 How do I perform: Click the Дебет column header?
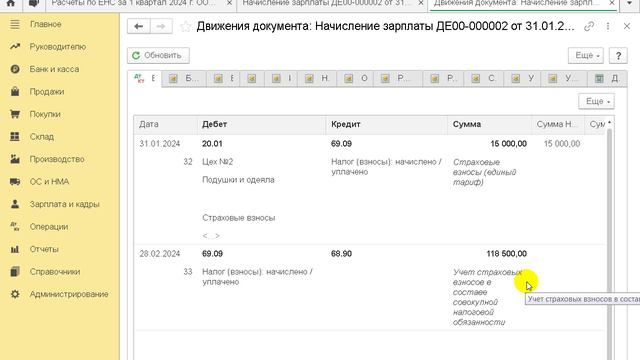(x=262, y=124)
